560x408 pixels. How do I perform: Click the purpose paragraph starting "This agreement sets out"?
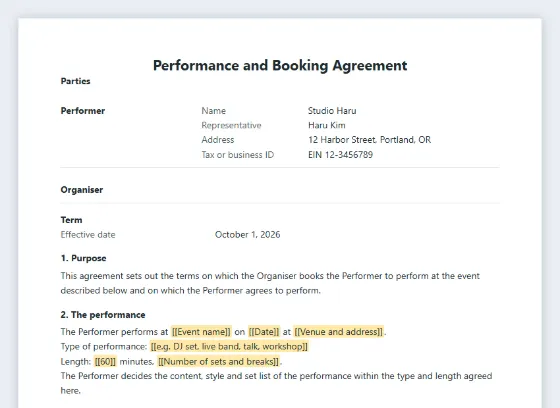[x=270, y=283]
